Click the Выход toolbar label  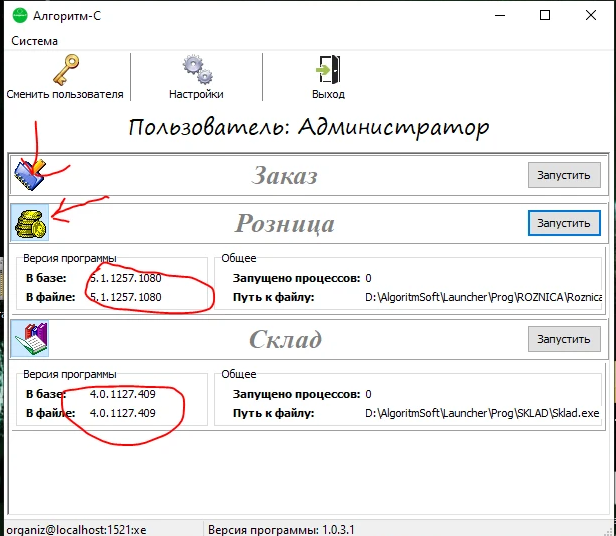click(328, 94)
